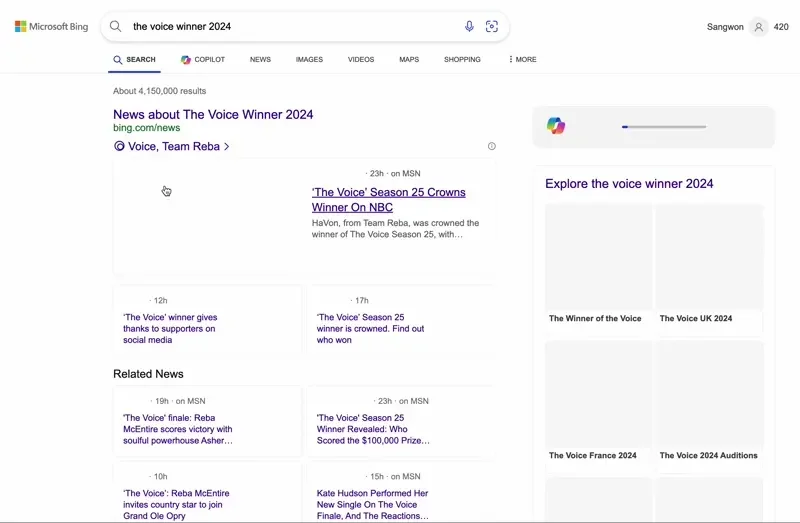The image size is (800, 523).
Task: Expand the More menu
Action: (x=522, y=60)
